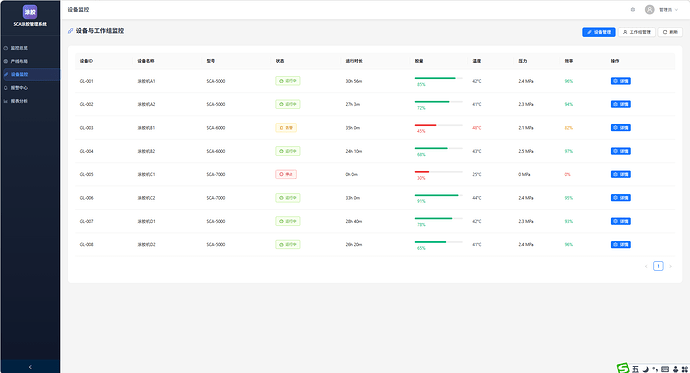Go to next page arrow in pagination

click(670, 266)
